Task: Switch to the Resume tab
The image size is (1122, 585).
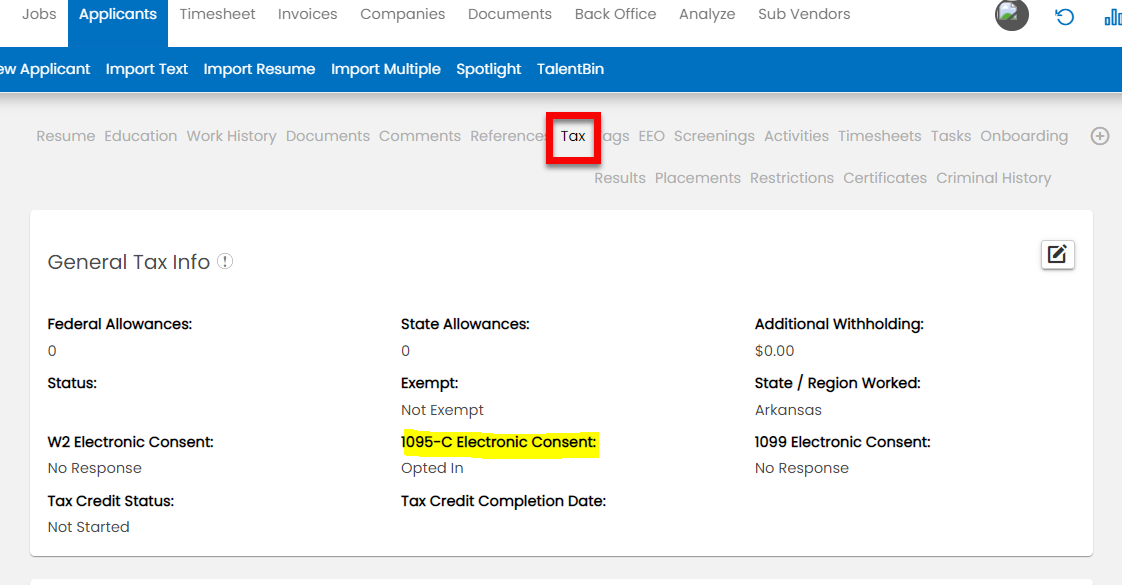Action: pyautogui.click(x=66, y=136)
